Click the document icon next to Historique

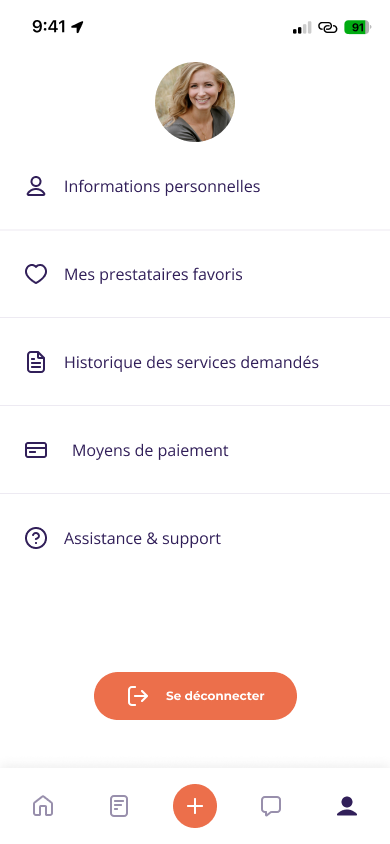(36, 362)
